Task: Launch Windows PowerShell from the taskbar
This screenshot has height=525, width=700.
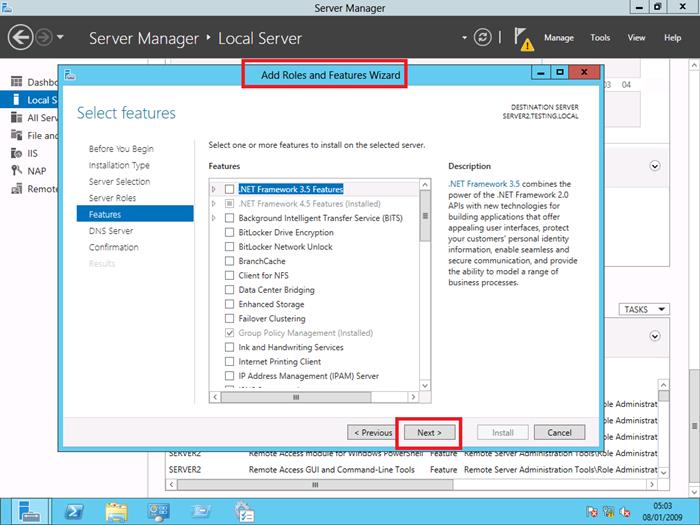Action: click(x=74, y=512)
